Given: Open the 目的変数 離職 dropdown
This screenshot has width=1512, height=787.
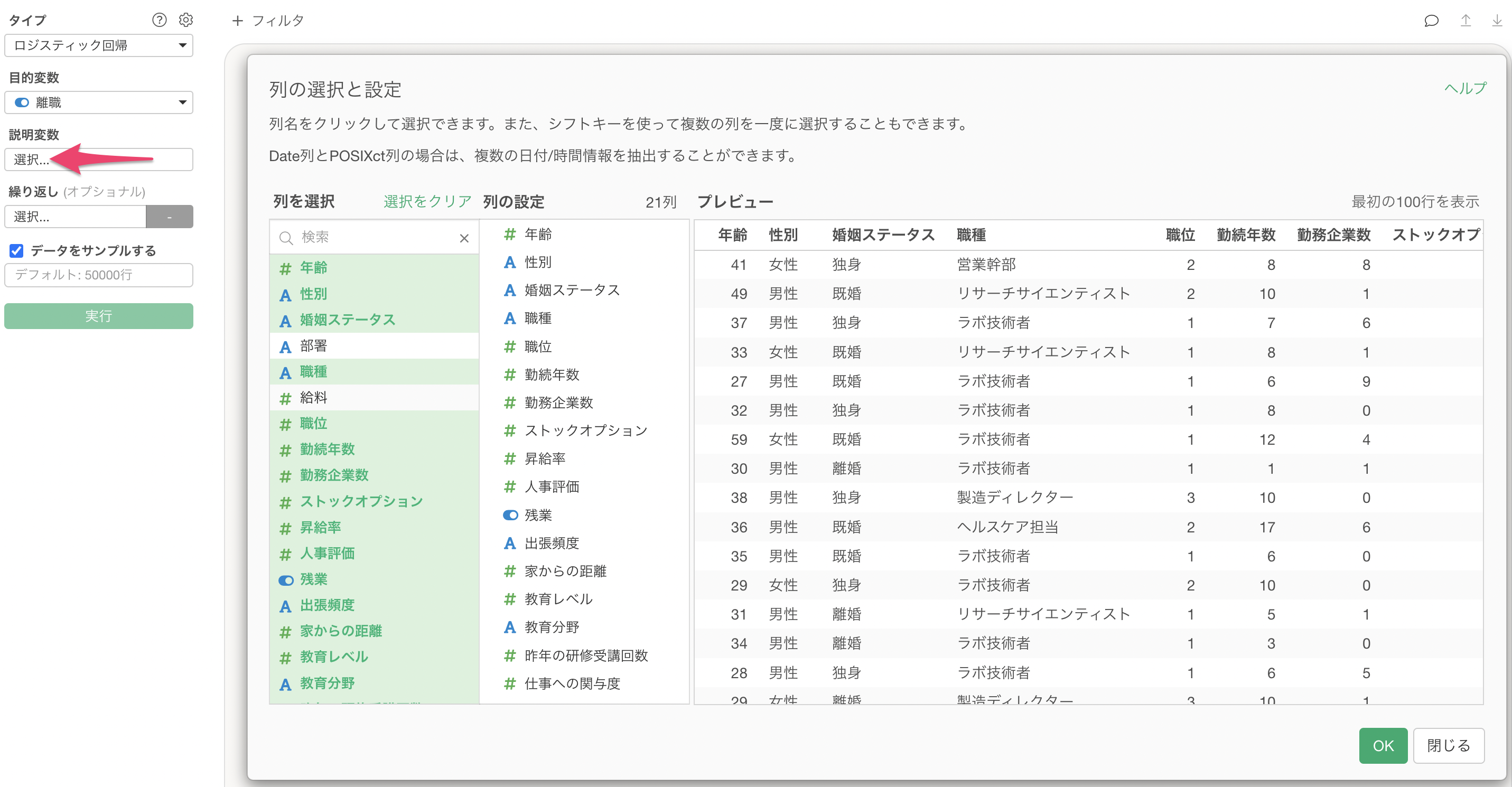Looking at the screenshot, I should 99,102.
